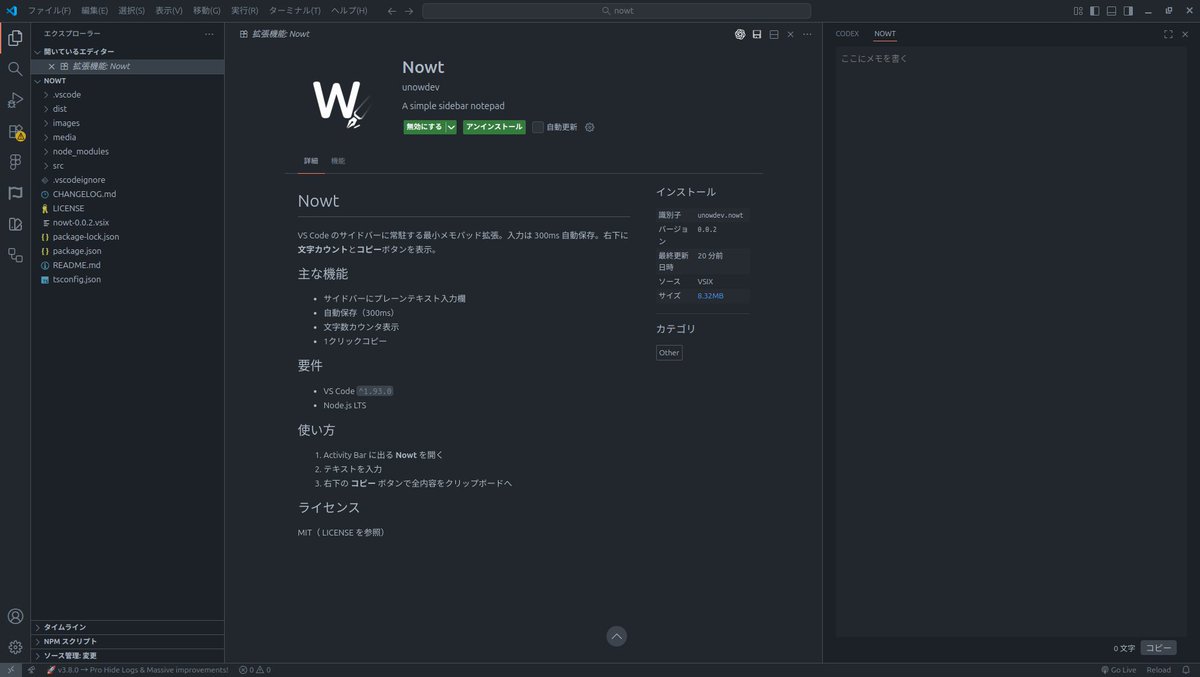The width and height of the screenshot is (1200, 677).
Task: Open README.md in the explorer
Action: coord(128,265)
